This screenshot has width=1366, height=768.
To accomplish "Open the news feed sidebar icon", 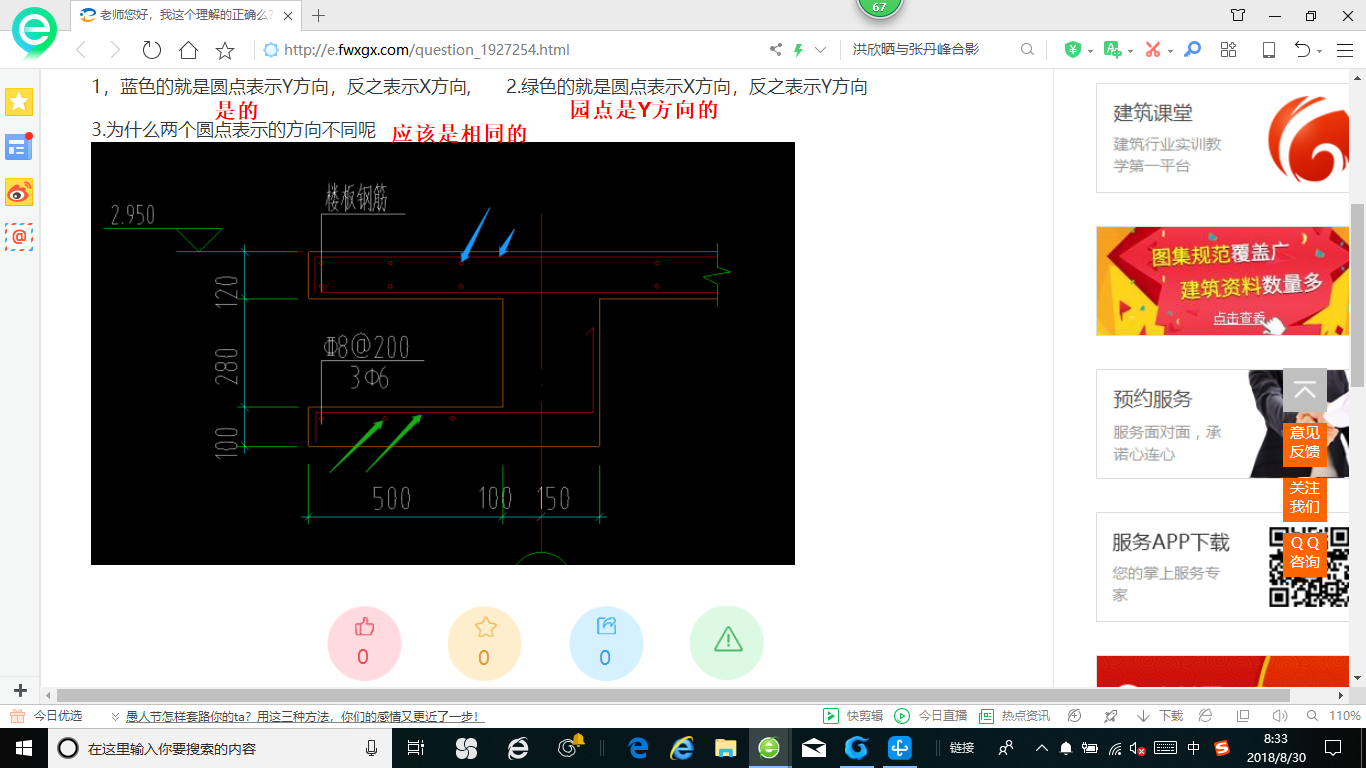I will tap(19, 147).
